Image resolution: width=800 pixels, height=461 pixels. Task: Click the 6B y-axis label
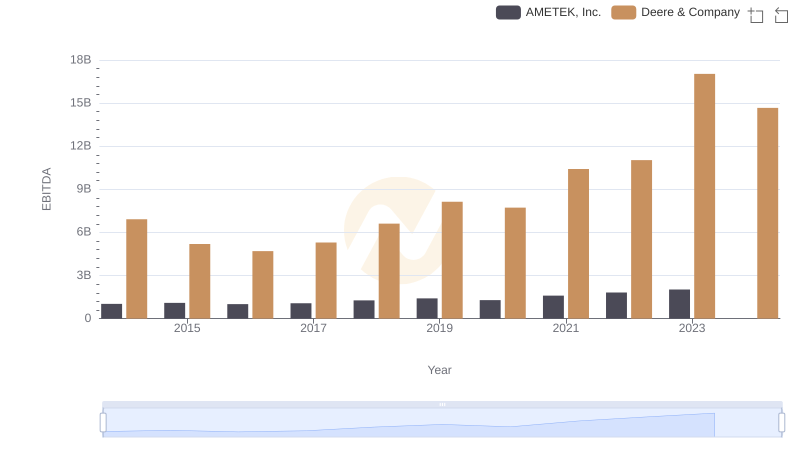click(x=84, y=232)
